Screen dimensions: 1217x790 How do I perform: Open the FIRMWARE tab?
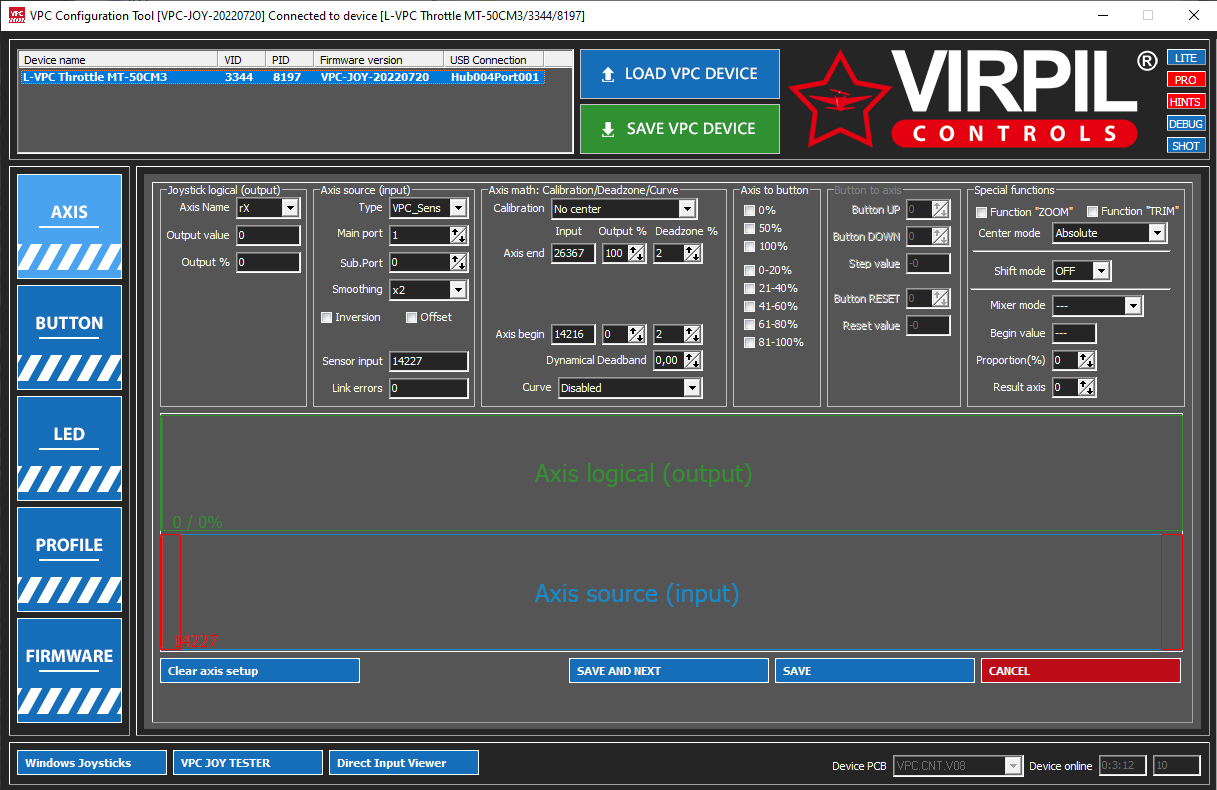70,671
